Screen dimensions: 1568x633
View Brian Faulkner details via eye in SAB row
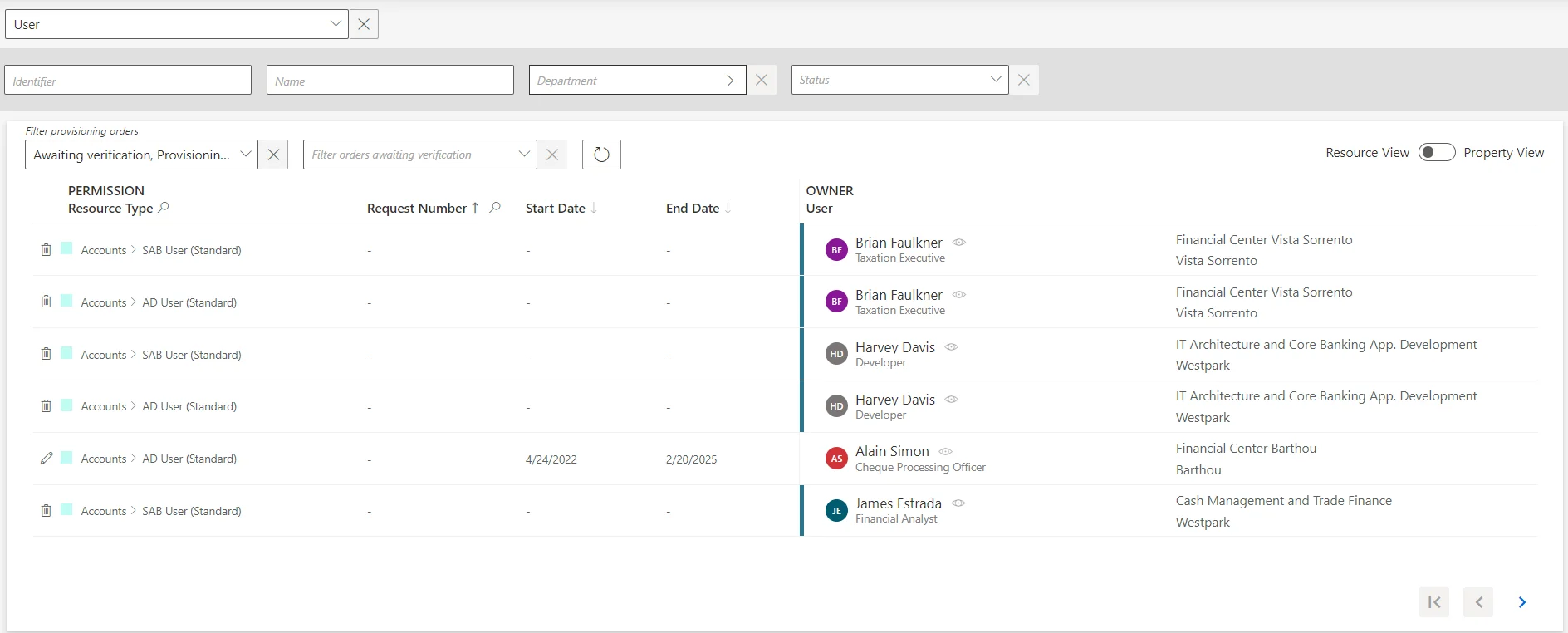pyautogui.click(x=959, y=243)
